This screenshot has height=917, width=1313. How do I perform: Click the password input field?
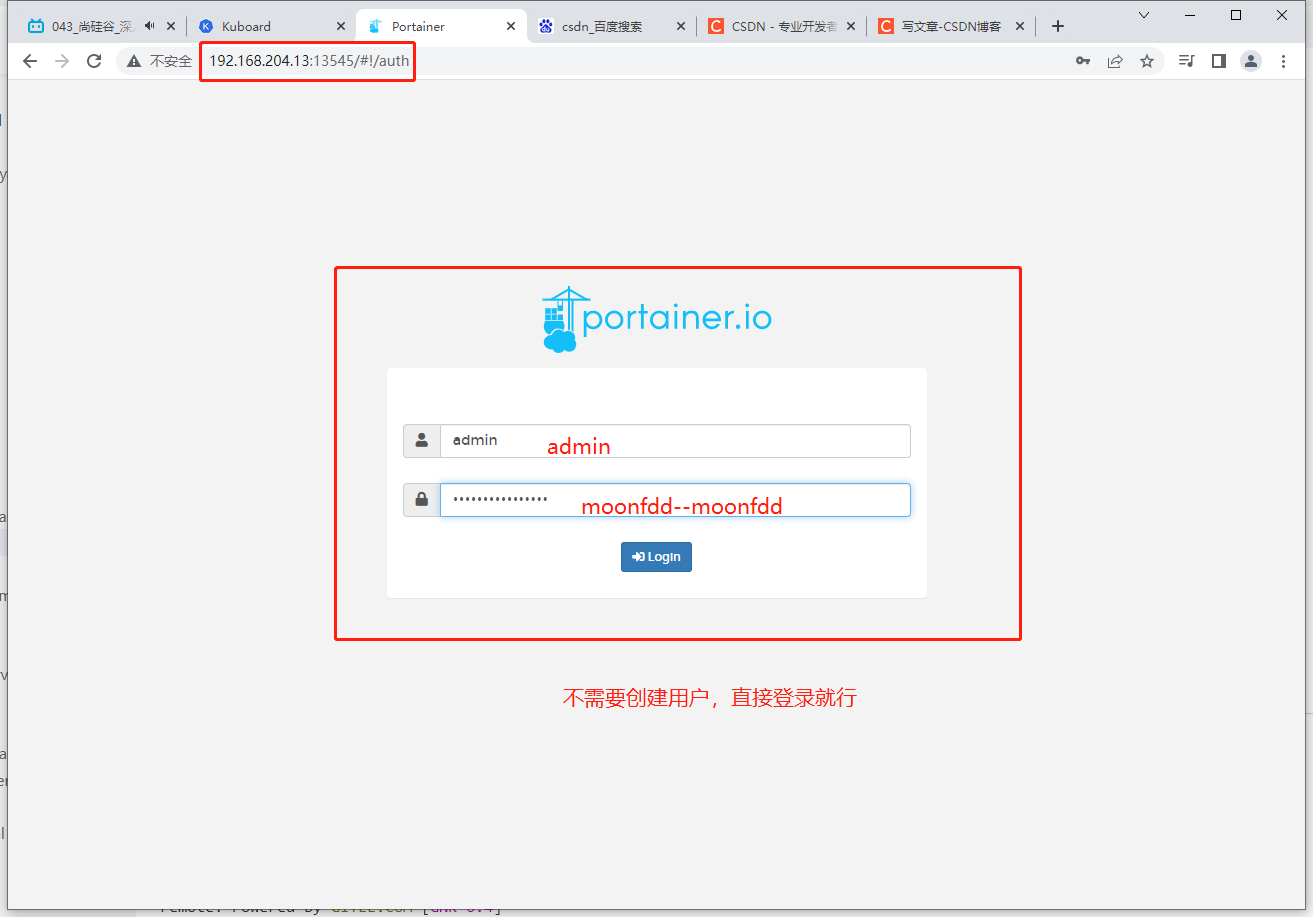tap(675, 500)
